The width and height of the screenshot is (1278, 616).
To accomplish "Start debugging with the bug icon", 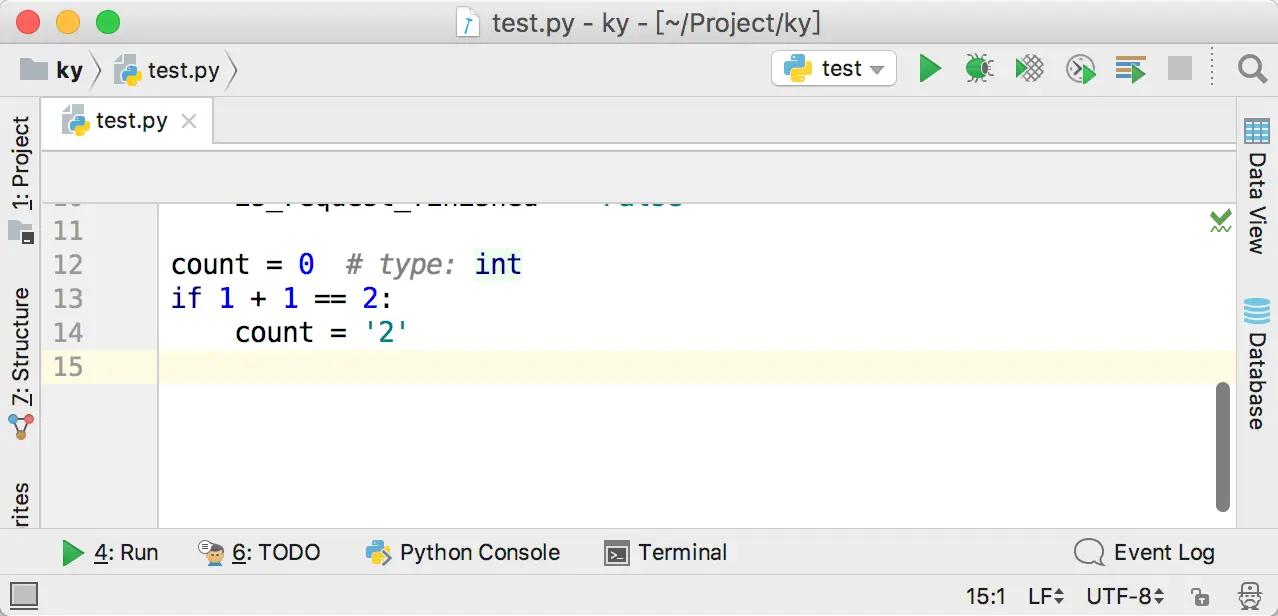I will coord(979,69).
